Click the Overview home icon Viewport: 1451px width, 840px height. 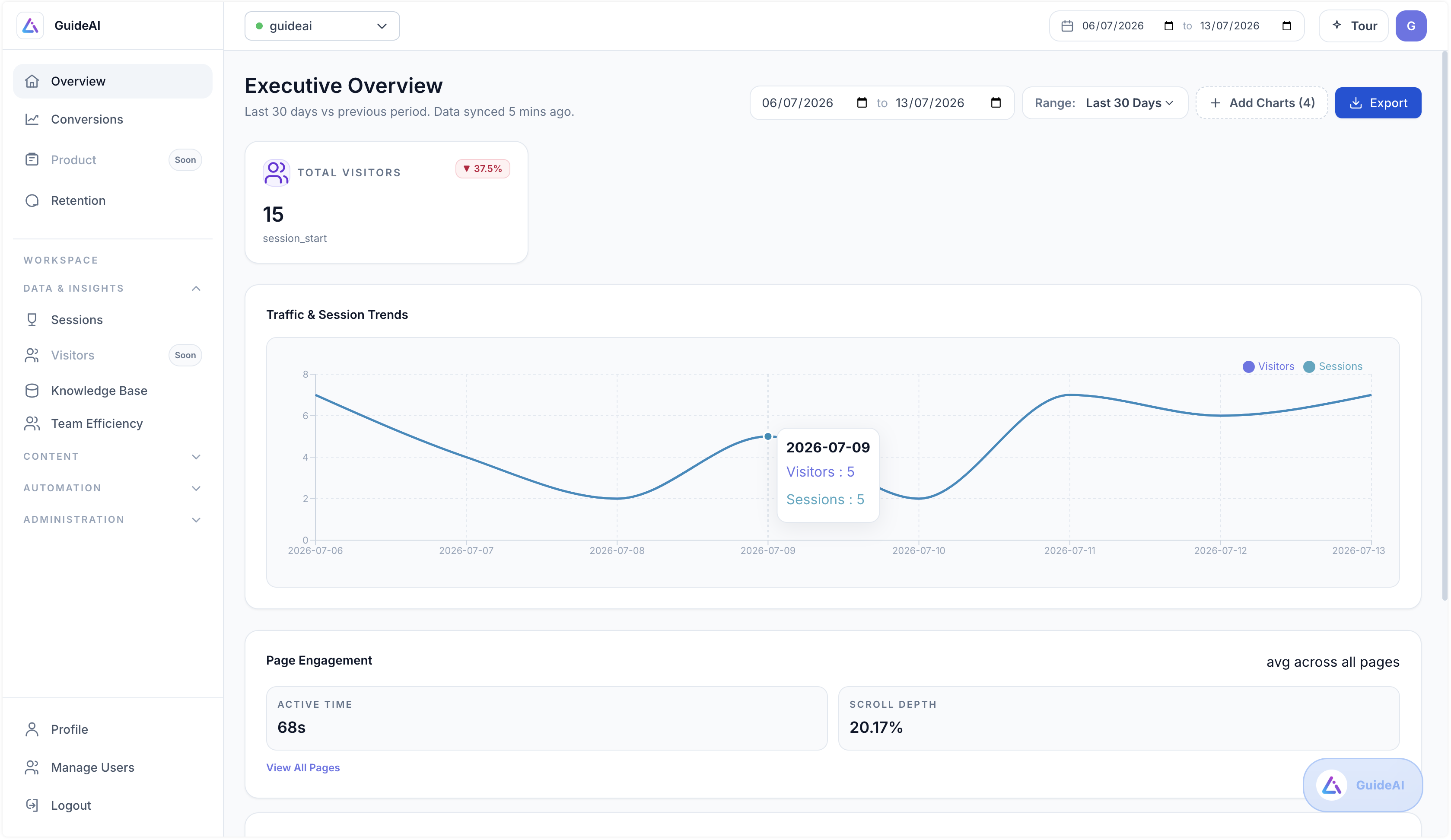pyautogui.click(x=32, y=81)
